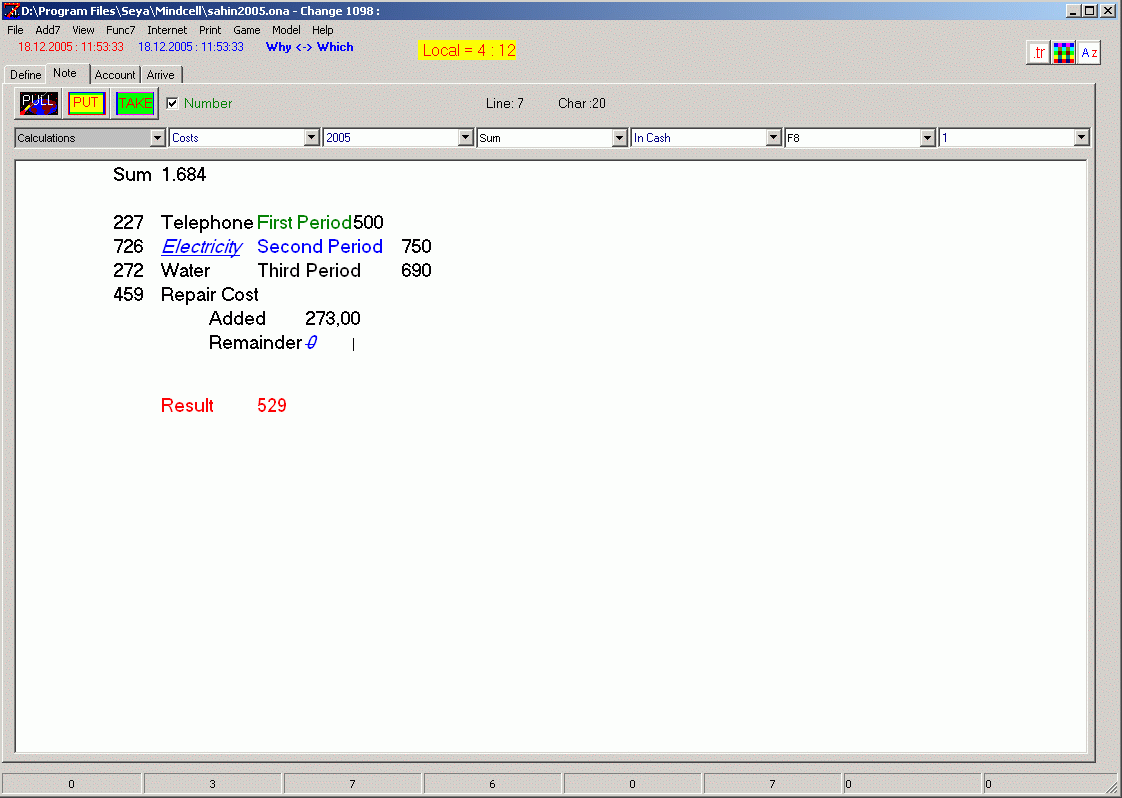This screenshot has height=798, width=1122.
Task: Switch to the Account tab
Action: (114, 74)
